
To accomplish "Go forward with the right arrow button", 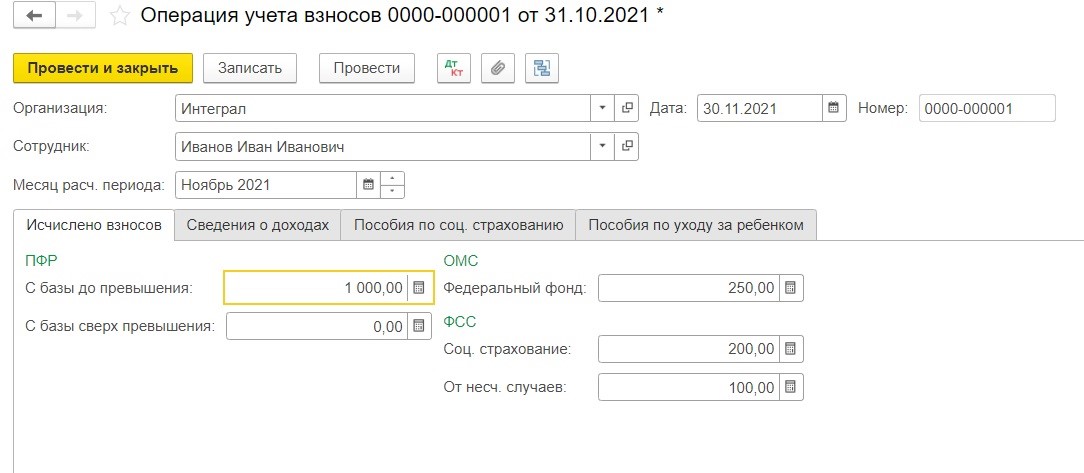I will 75,17.
